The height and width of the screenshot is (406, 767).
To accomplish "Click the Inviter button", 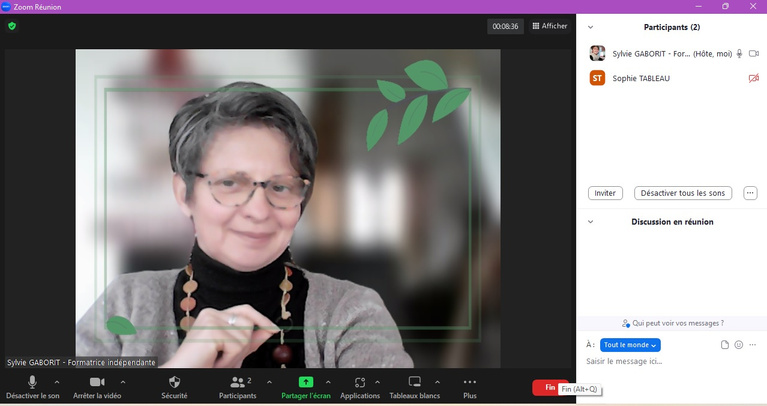I will click(605, 193).
